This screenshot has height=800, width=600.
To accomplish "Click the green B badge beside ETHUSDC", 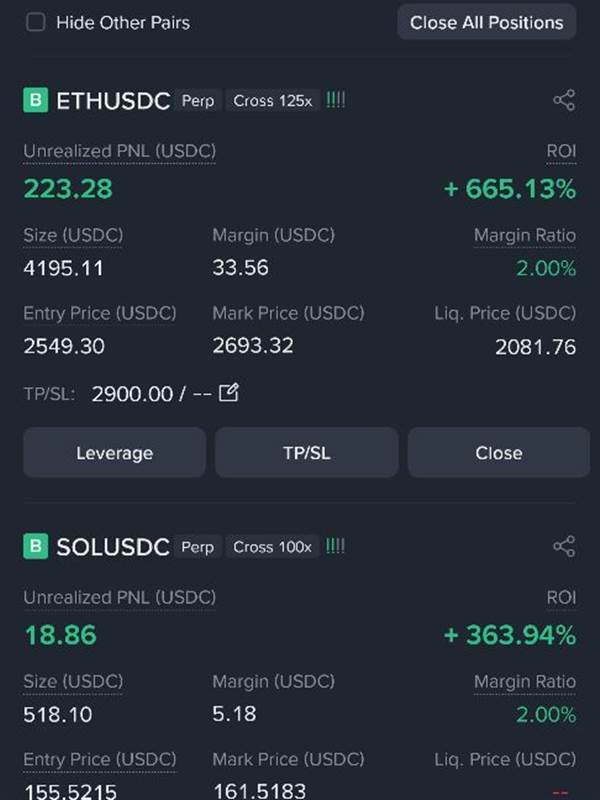I will point(36,100).
